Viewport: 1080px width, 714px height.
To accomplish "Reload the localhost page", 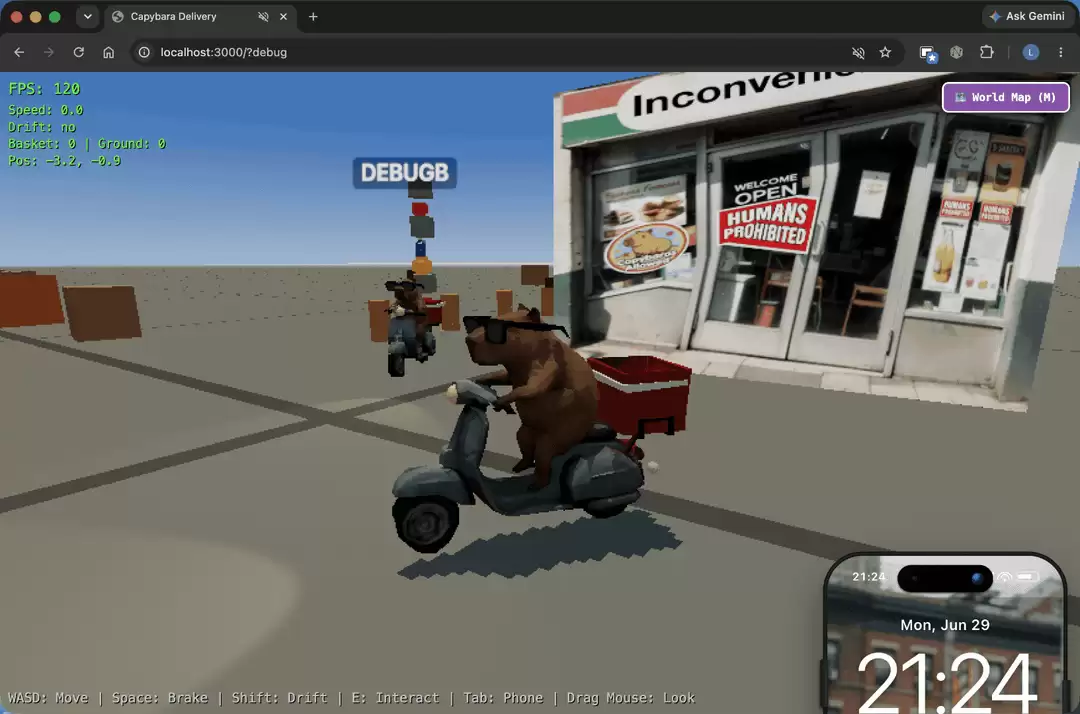I will coord(79,52).
